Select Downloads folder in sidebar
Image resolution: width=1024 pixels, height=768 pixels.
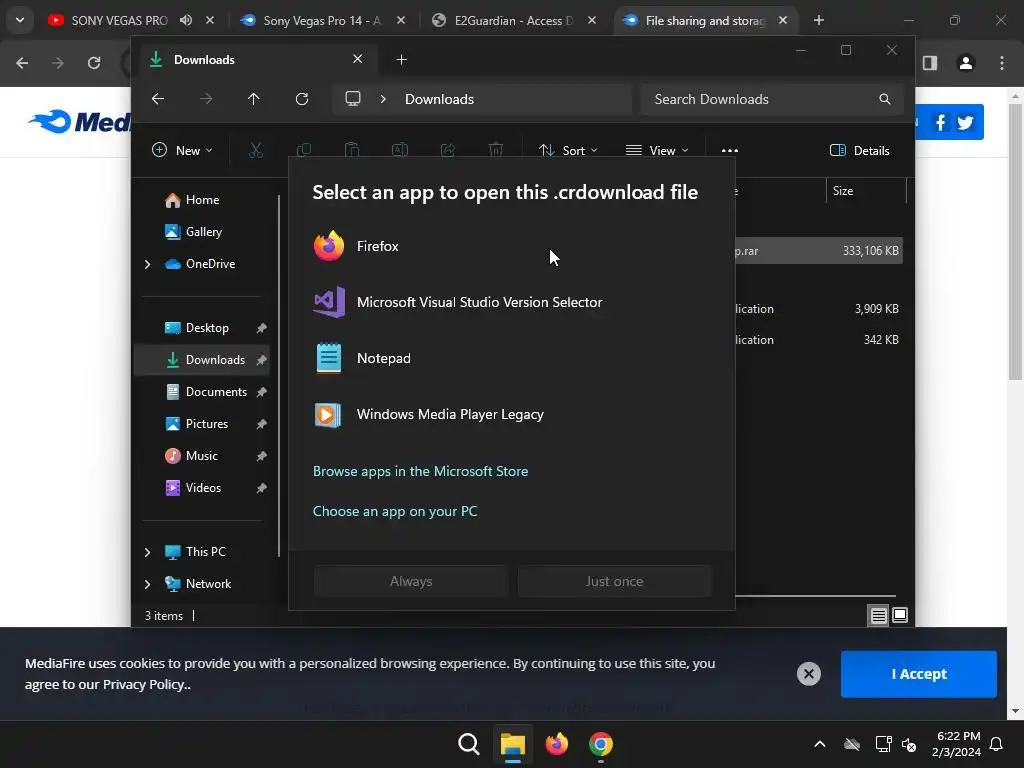click(x=202, y=360)
